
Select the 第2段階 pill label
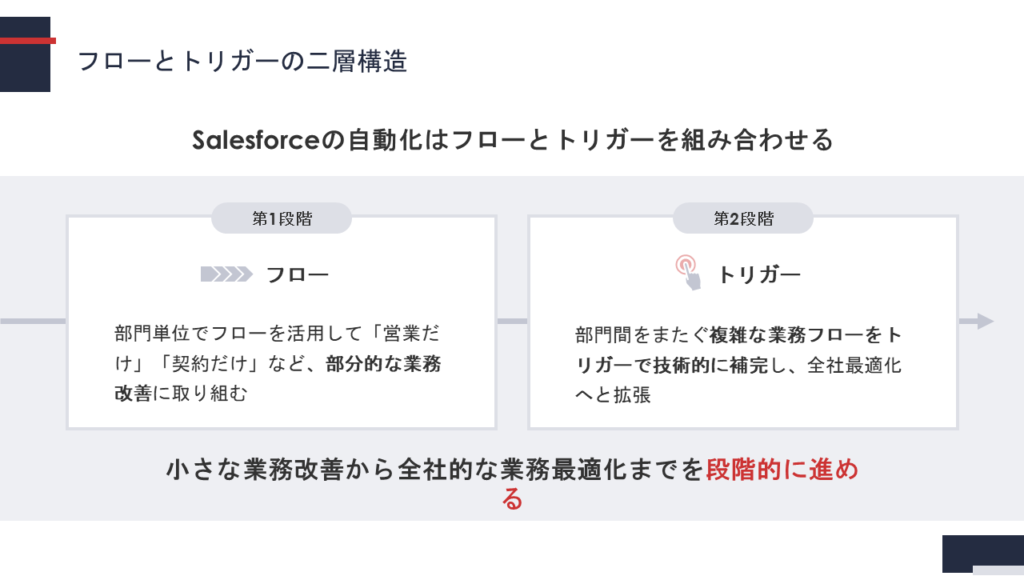(743, 218)
